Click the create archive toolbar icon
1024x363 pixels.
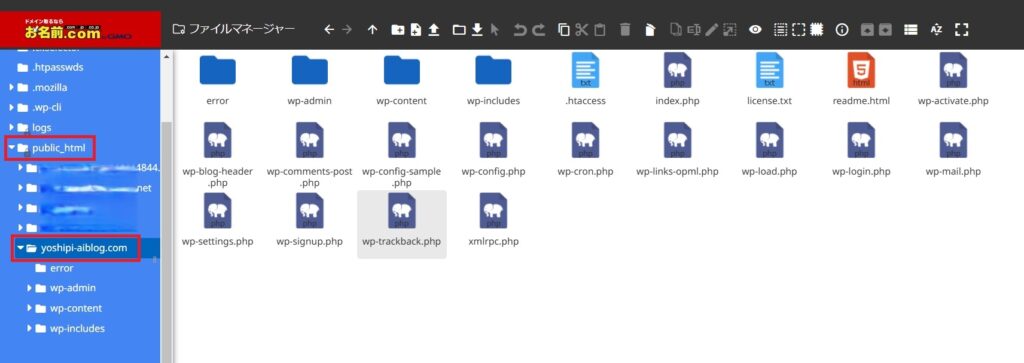(885, 29)
